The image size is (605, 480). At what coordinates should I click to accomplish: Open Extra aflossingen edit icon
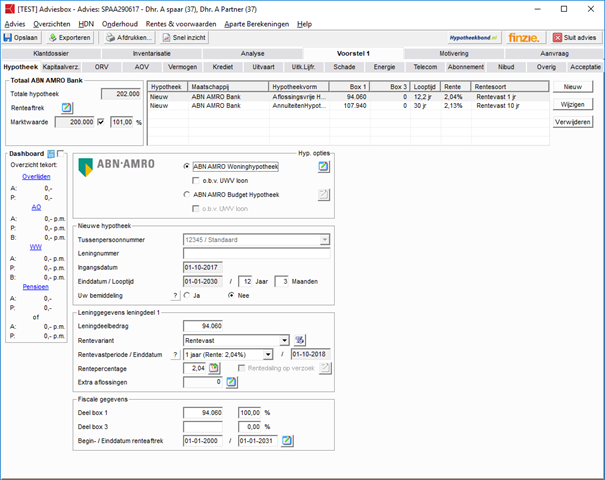232,382
